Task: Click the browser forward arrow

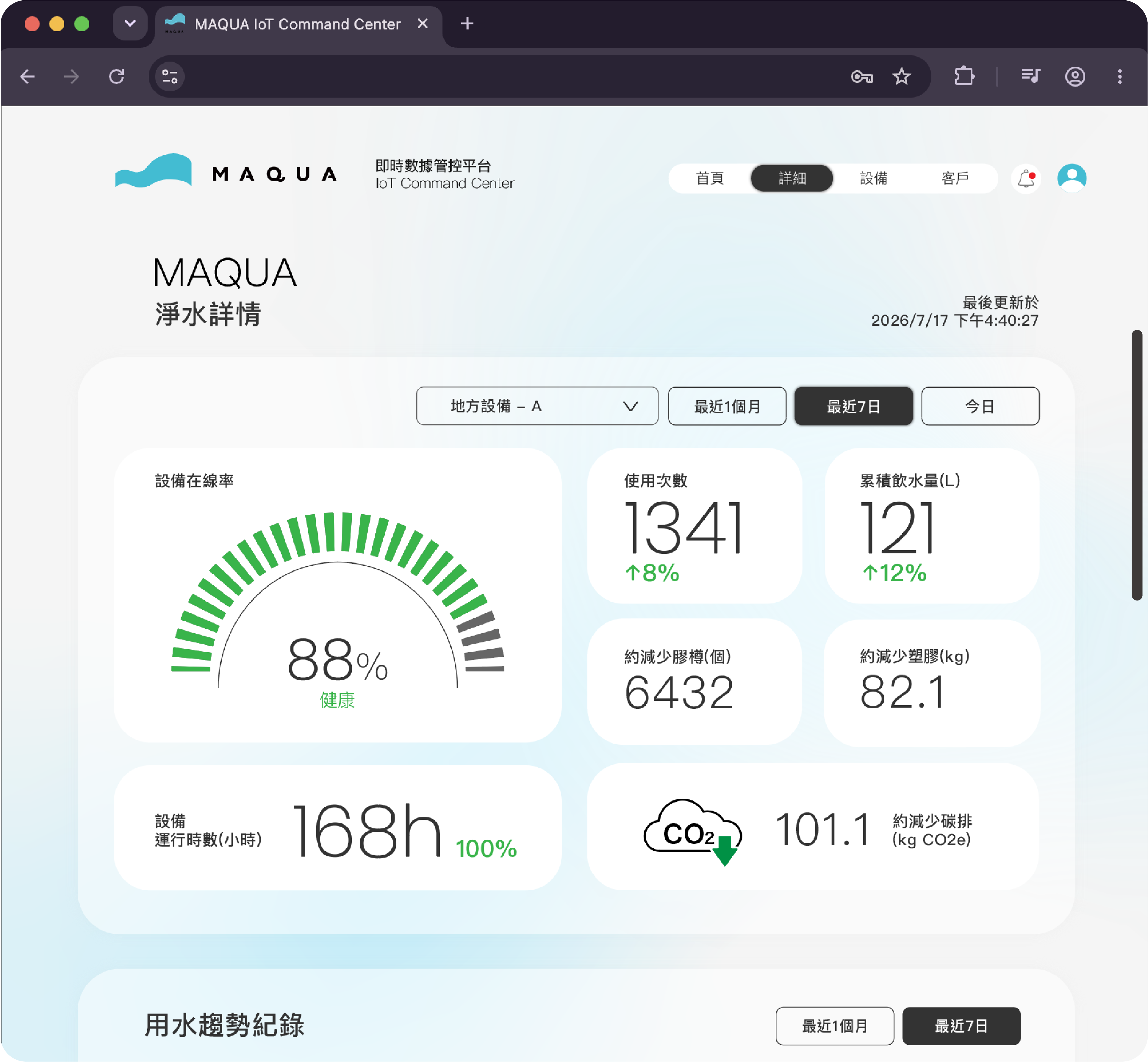Action: tap(71, 76)
